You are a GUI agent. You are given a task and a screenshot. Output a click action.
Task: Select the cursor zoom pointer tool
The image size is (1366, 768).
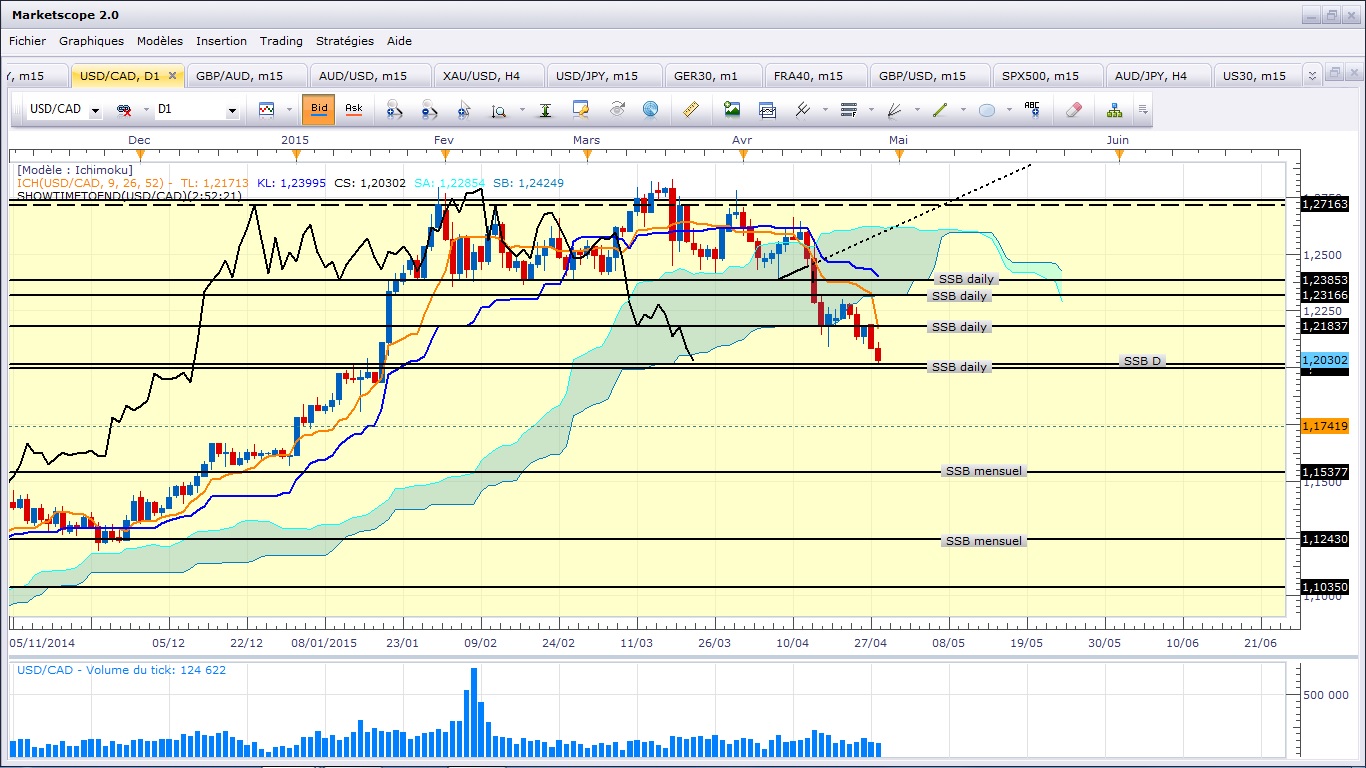point(464,110)
